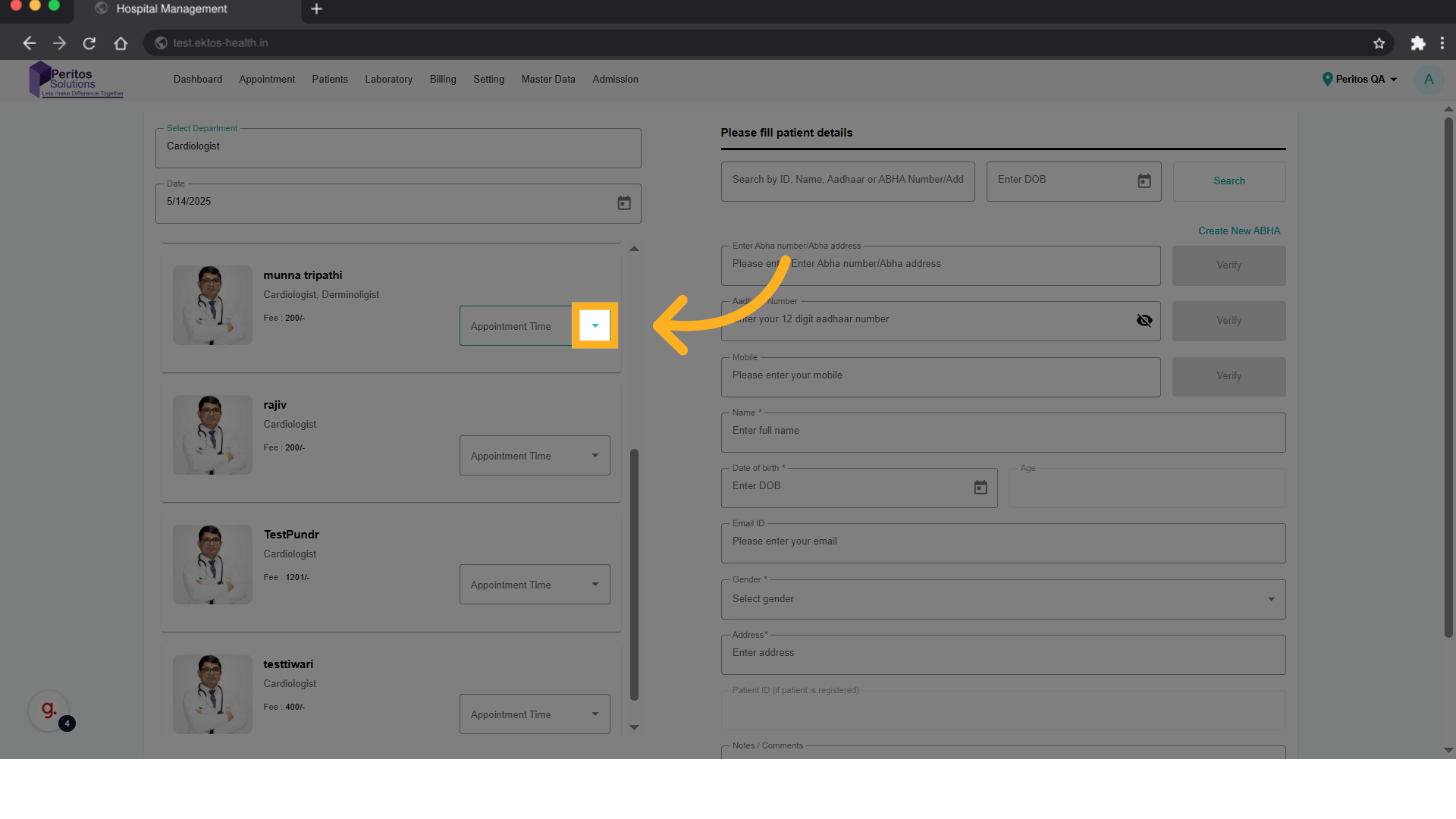Toggle Aadhaar number visibility eye icon
Image resolution: width=1456 pixels, height=819 pixels.
point(1144,321)
